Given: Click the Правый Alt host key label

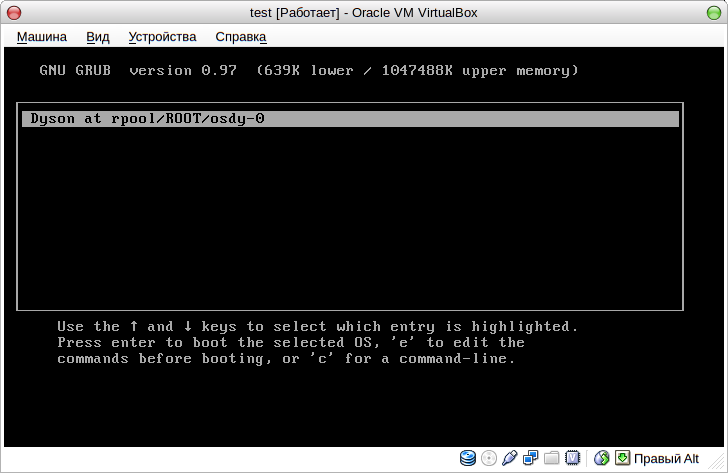Looking at the screenshot, I should click(x=666, y=459).
